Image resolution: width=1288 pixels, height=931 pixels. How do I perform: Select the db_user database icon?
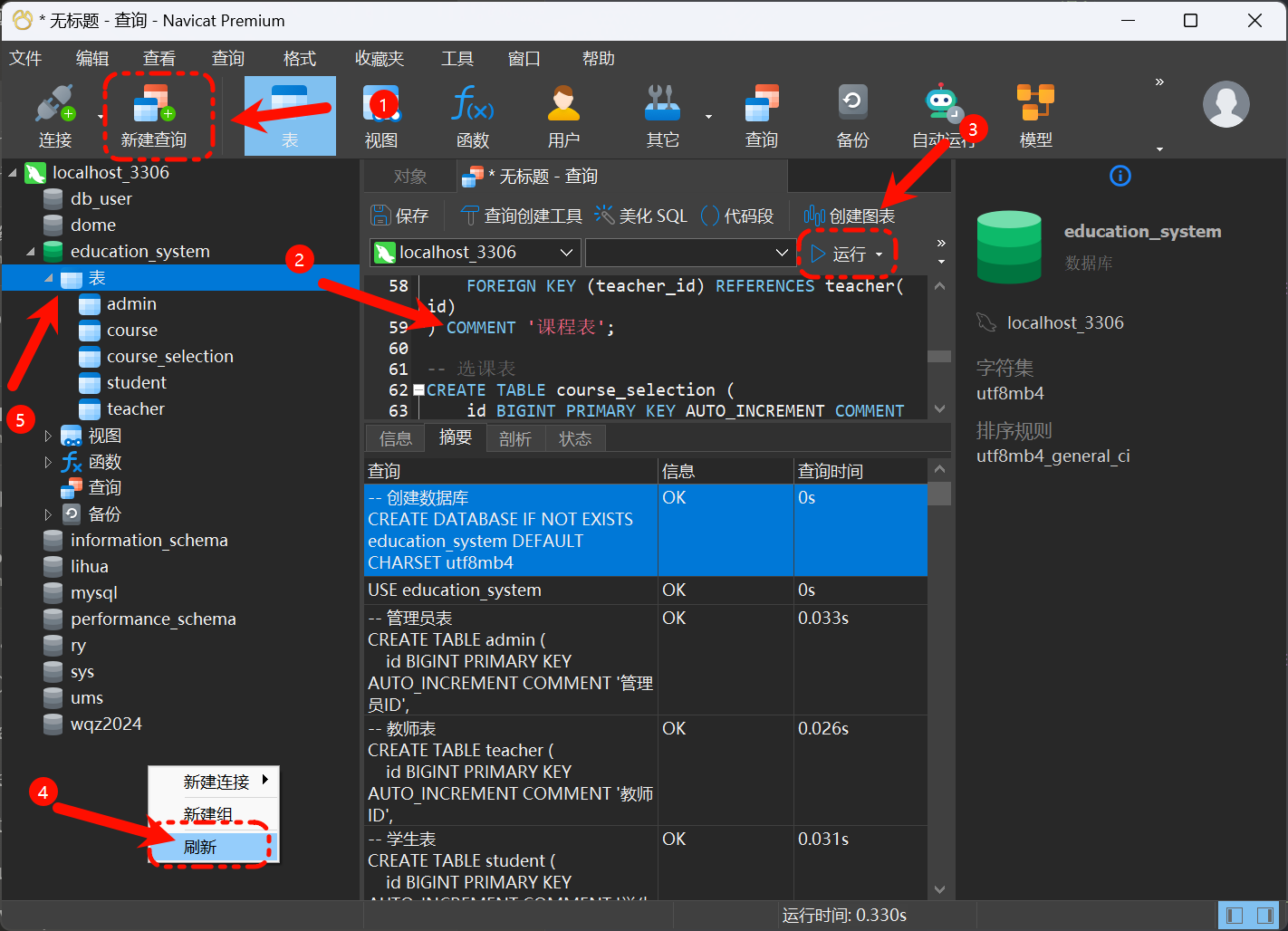pyautogui.click(x=53, y=198)
